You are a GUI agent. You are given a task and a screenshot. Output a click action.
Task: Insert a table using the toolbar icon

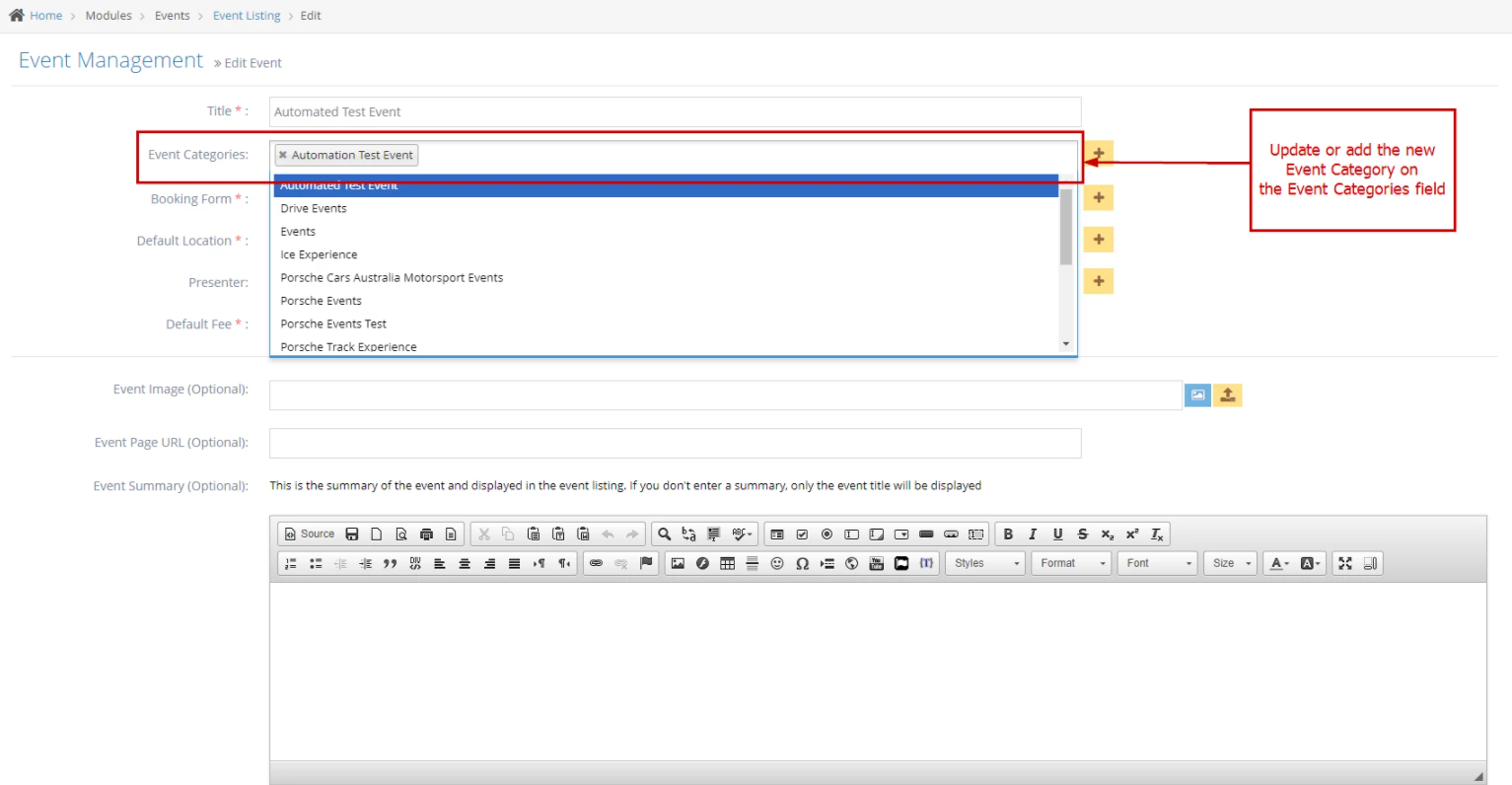point(727,564)
